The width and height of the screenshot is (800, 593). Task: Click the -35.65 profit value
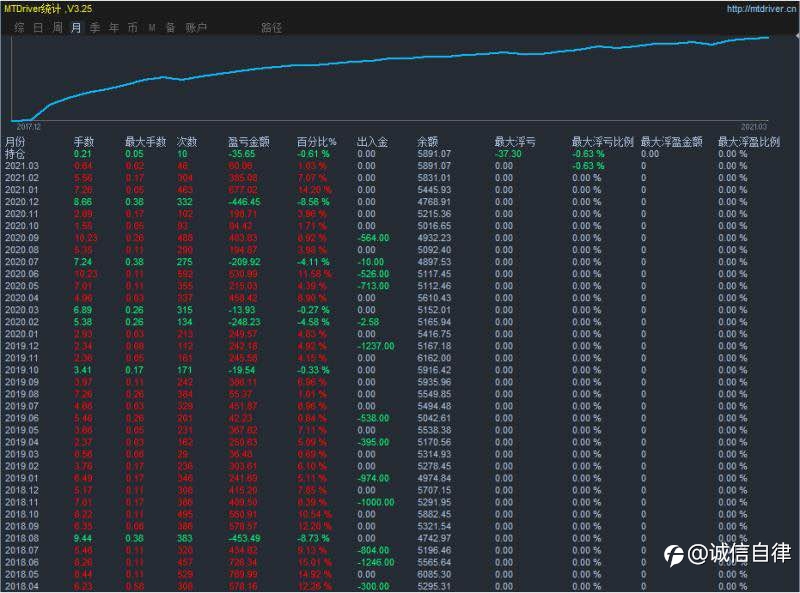coord(242,154)
